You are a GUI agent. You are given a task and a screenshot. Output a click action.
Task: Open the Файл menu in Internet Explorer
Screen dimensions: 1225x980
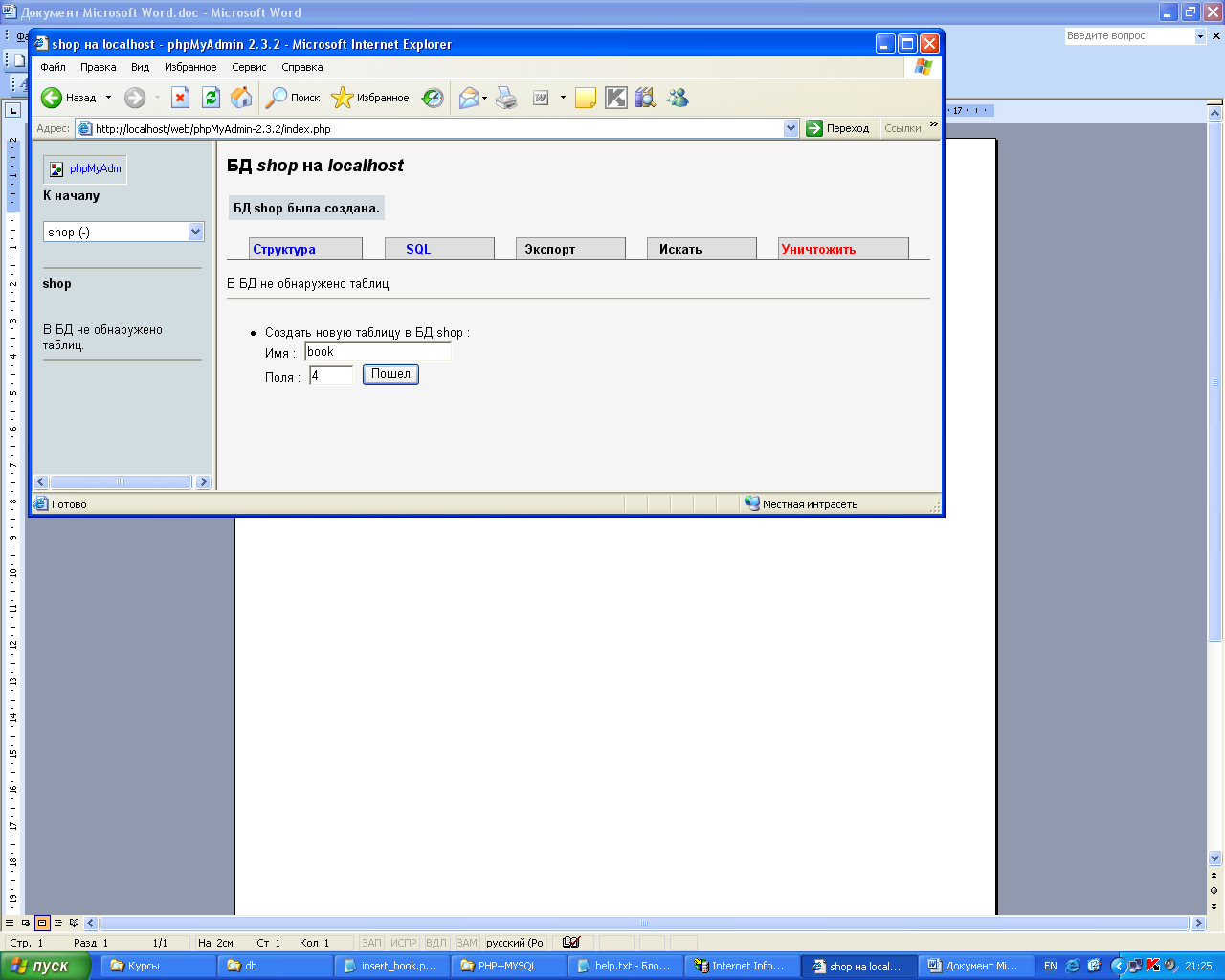[x=54, y=67]
